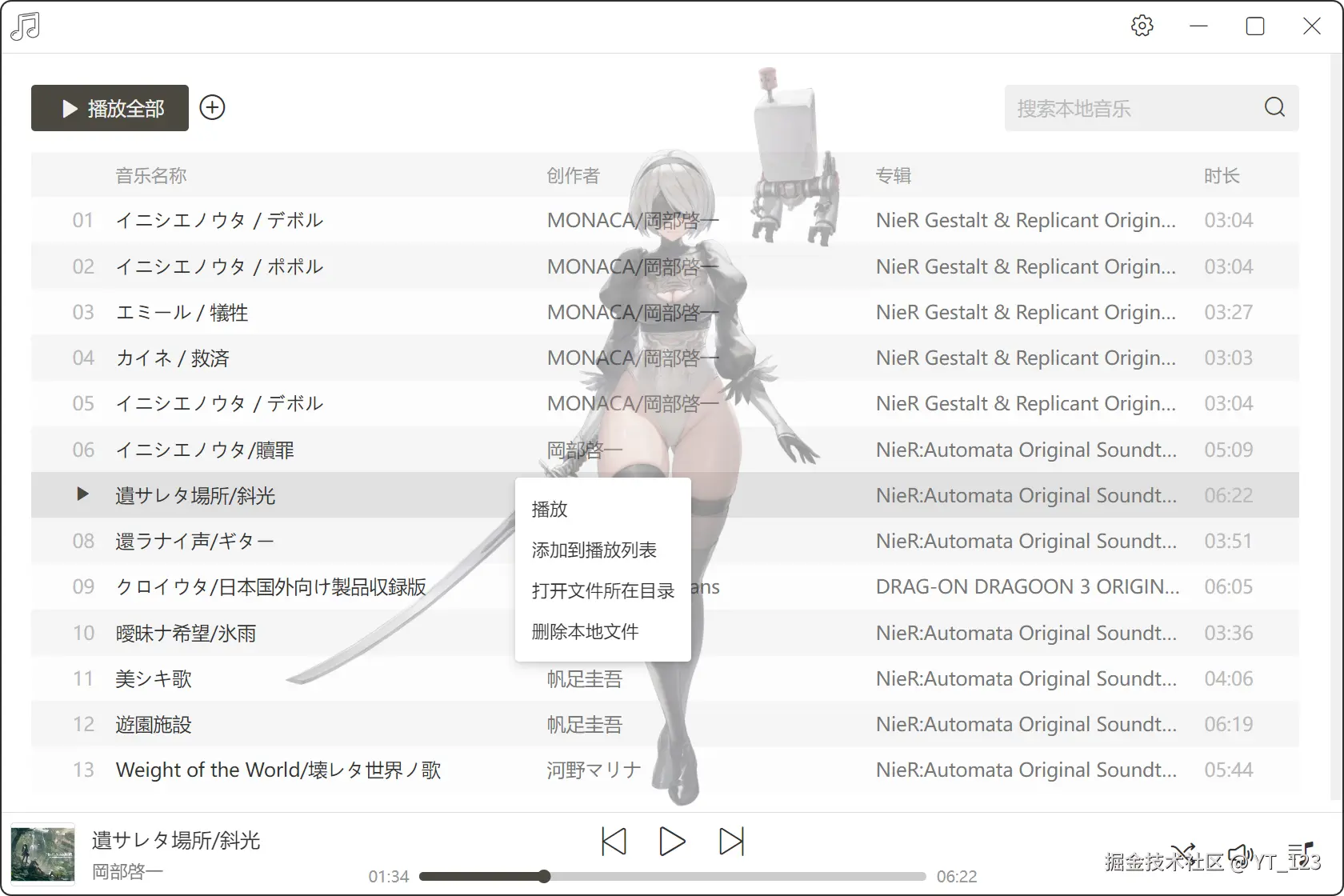This screenshot has width=1344, height=896.
Task: Choose 打开文件所在目录 menu entry
Action: coord(602,590)
